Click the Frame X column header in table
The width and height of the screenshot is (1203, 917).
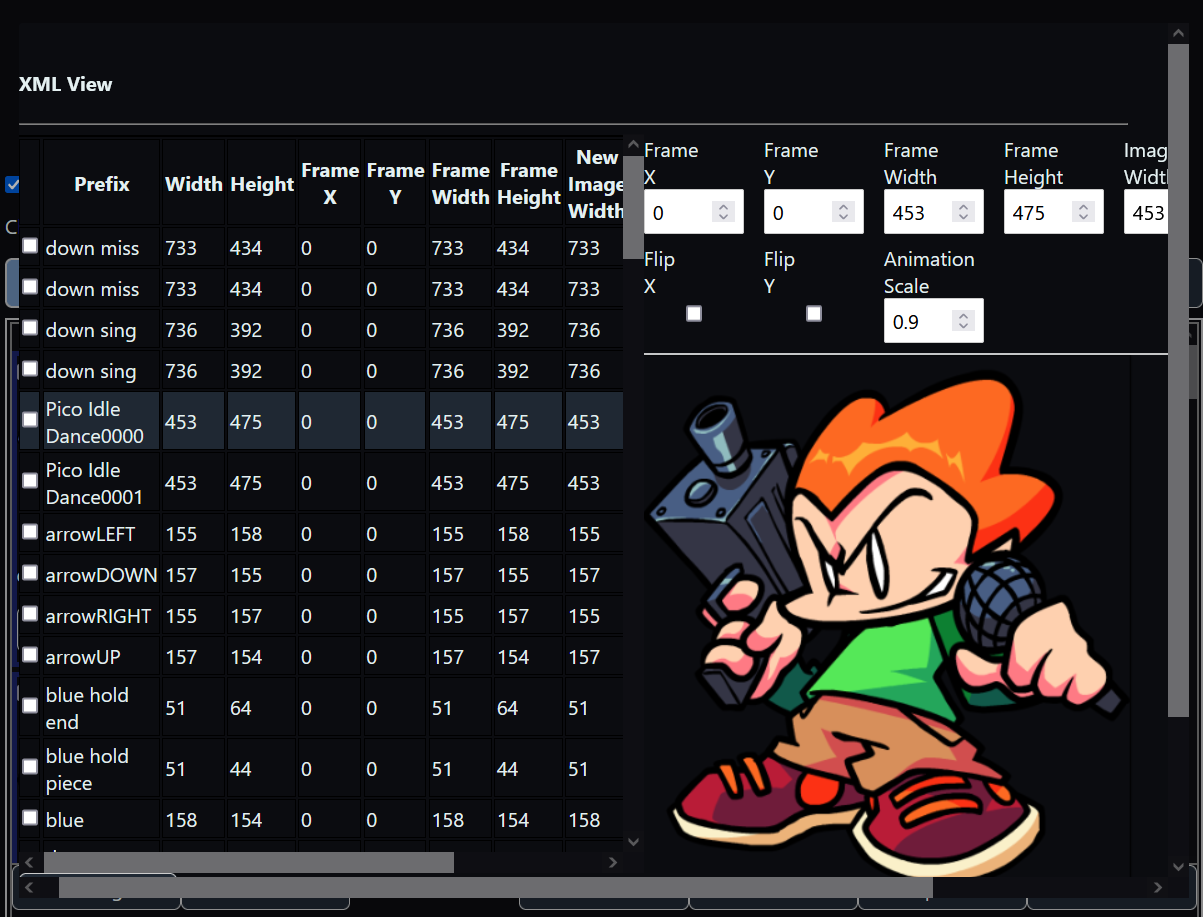[x=330, y=184]
